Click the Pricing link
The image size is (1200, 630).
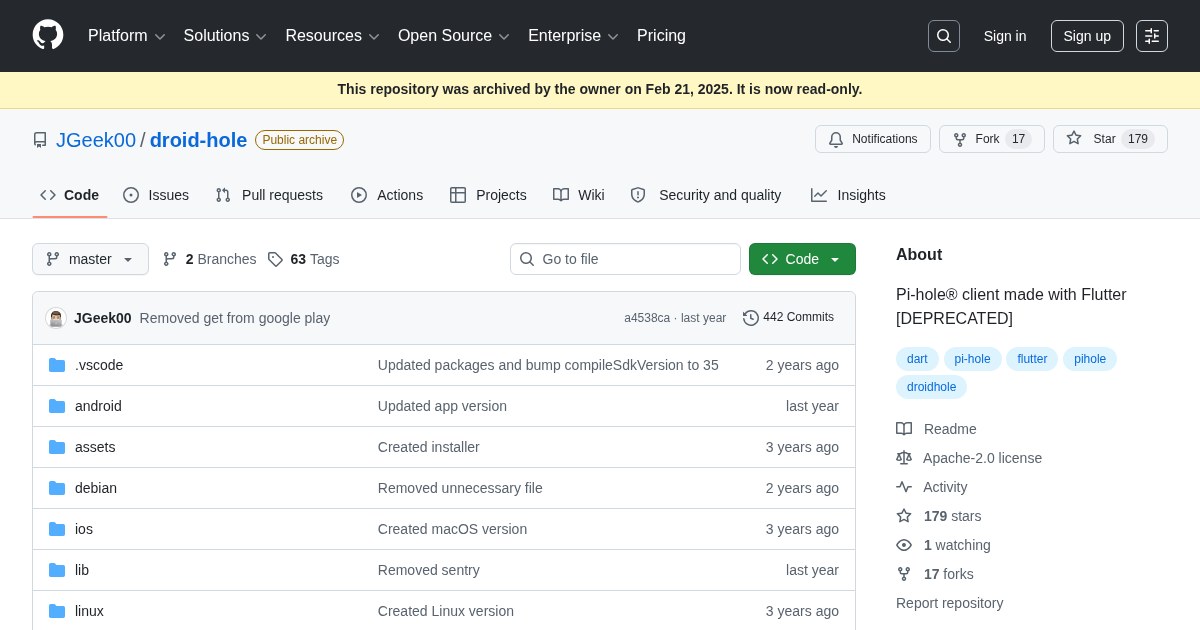(x=661, y=36)
